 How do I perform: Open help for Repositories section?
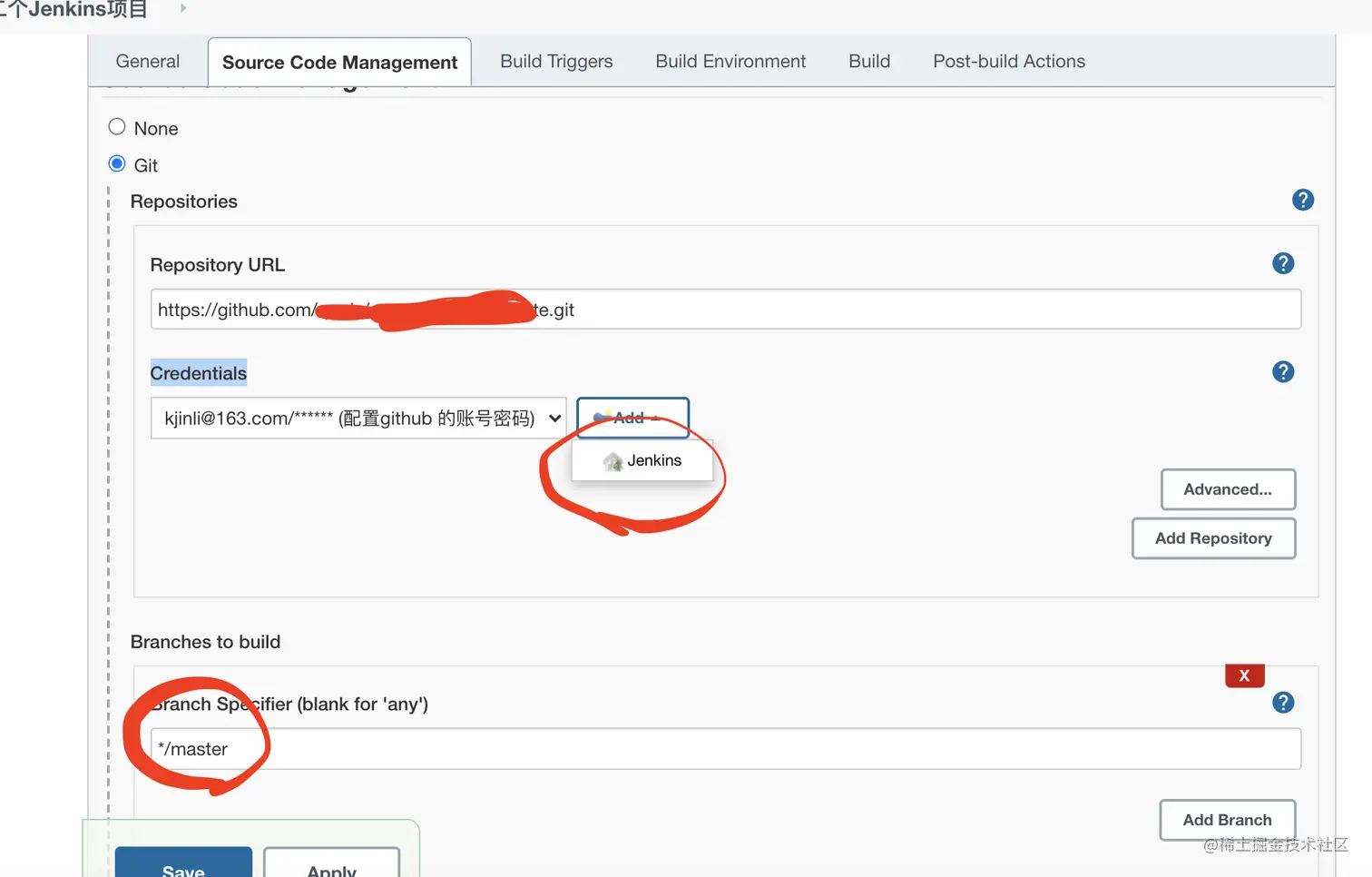[1303, 200]
